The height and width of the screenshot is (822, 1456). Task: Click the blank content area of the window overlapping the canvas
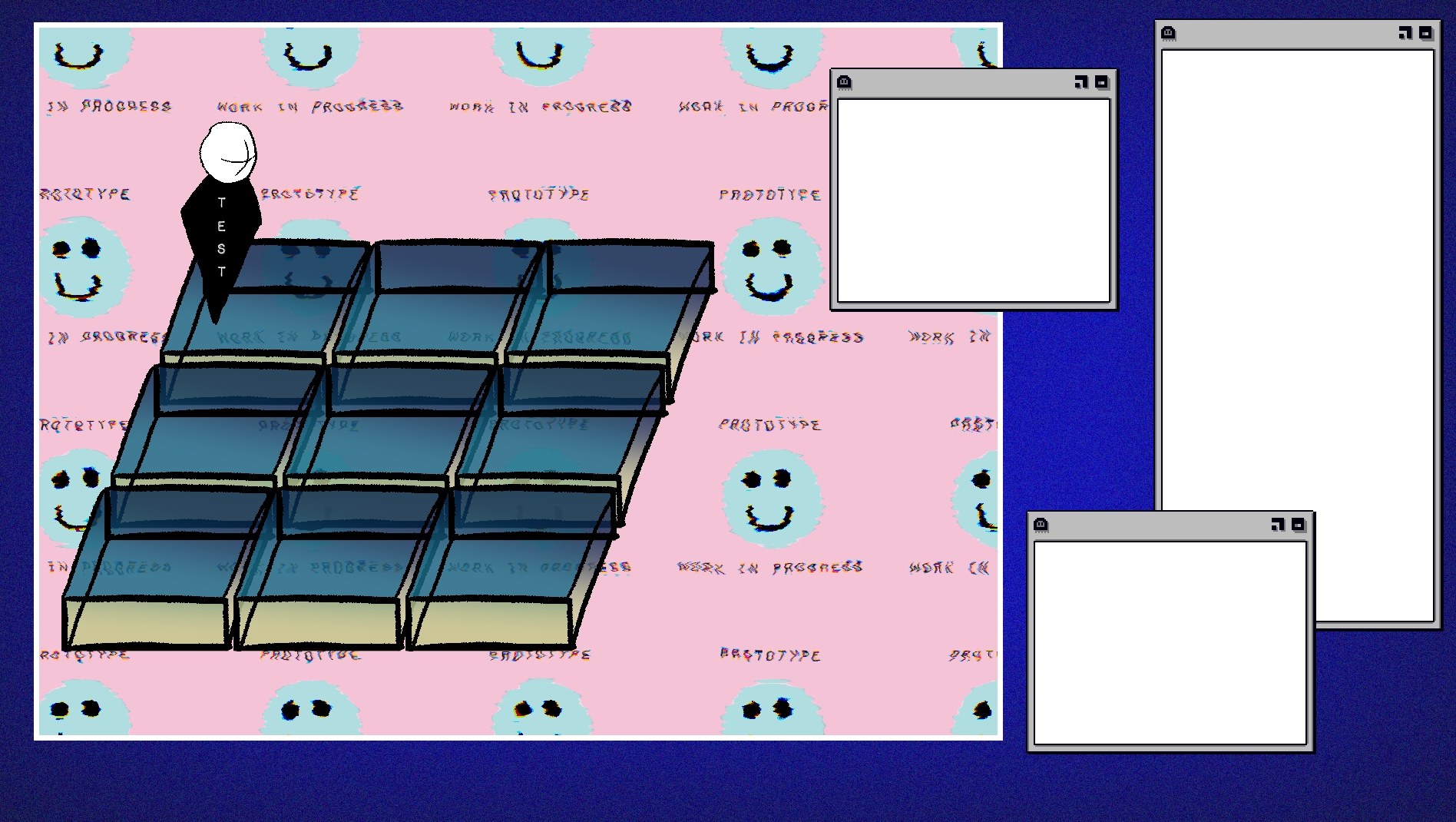click(x=973, y=200)
